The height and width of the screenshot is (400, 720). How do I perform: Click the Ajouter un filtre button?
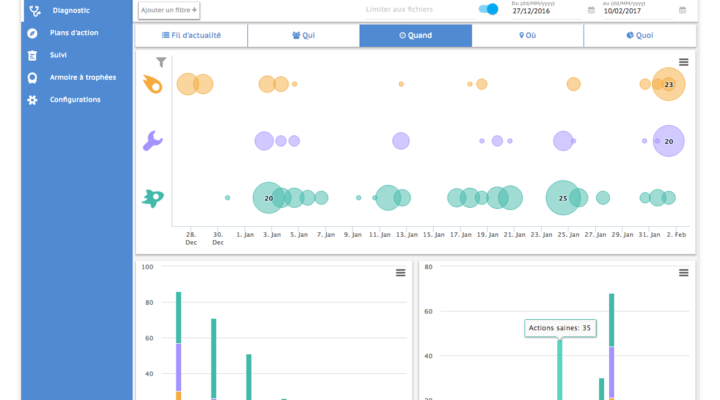(x=169, y=10)
